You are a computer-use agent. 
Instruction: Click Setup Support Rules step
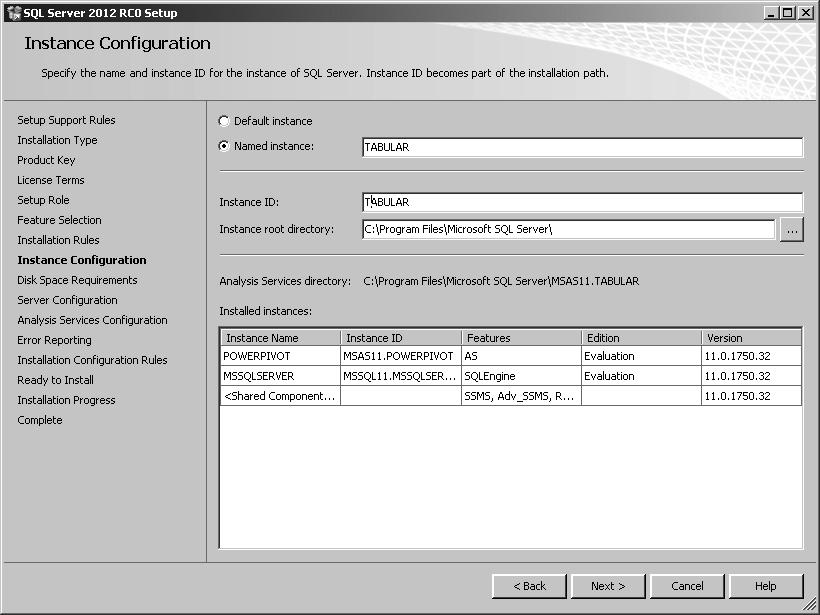click(66, 120)
